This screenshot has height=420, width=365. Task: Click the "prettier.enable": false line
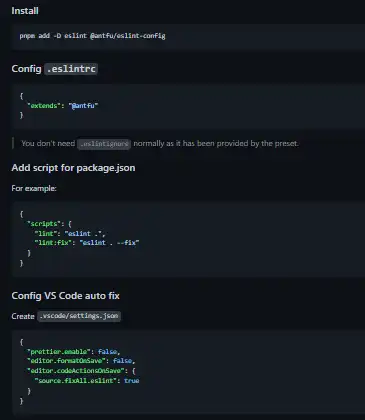pos(74,352)
